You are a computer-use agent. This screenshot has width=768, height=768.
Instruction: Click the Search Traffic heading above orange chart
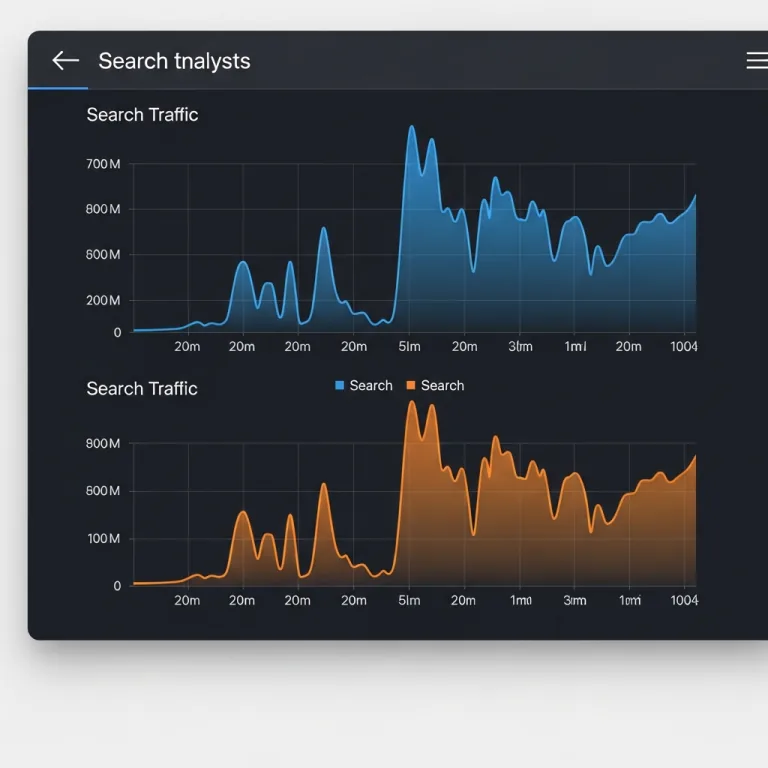(x=142, y=388)
